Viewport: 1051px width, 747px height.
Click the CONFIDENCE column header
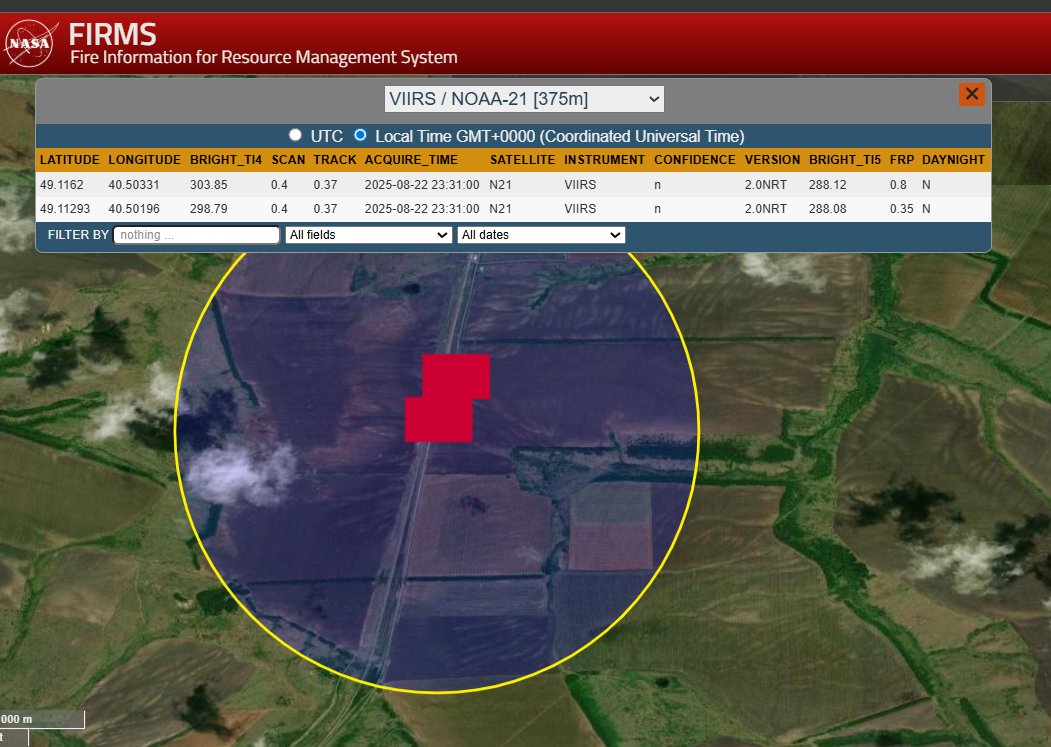[x=694, y=160]
